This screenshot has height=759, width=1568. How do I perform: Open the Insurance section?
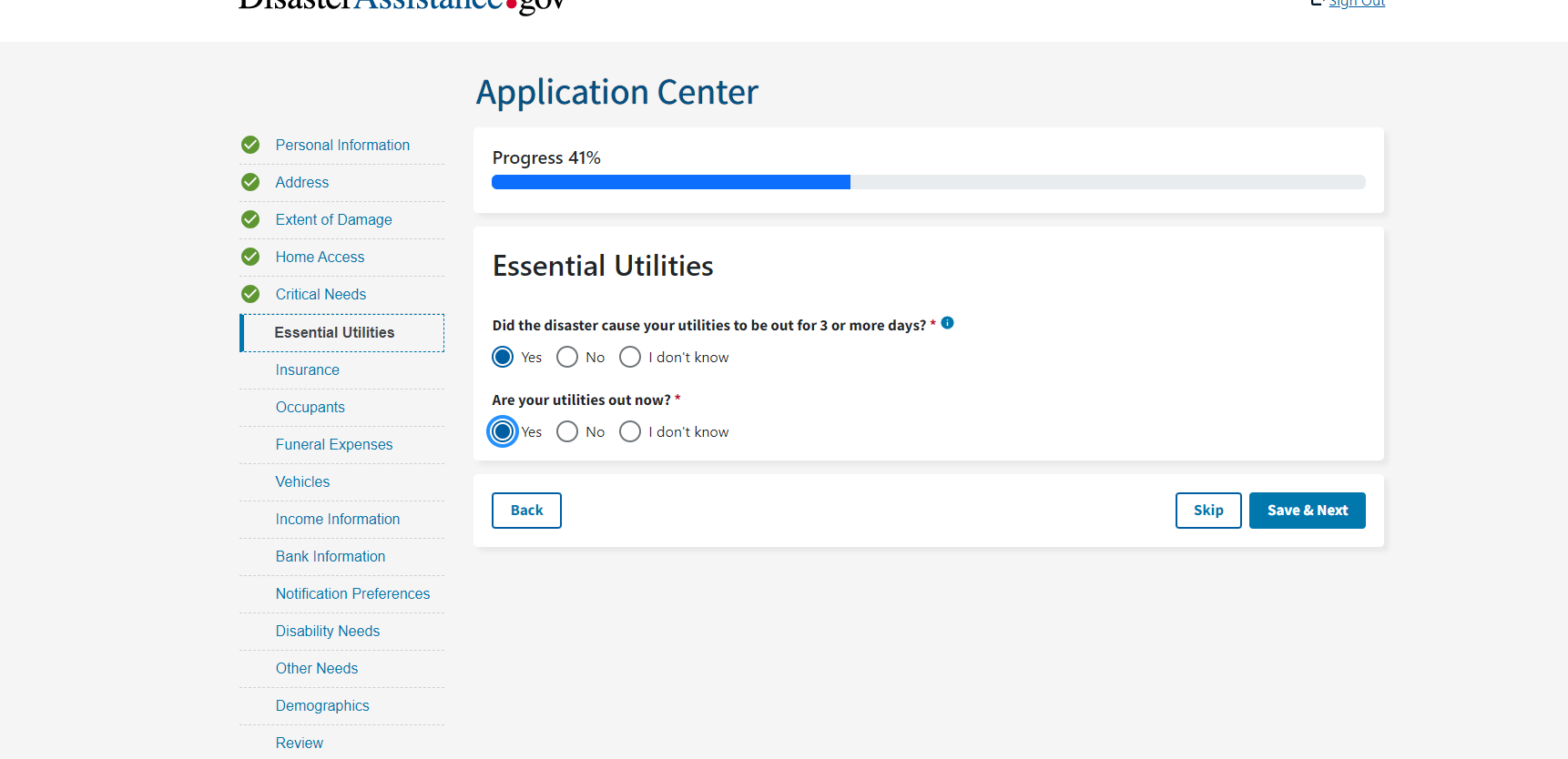[x=308, y=369]
